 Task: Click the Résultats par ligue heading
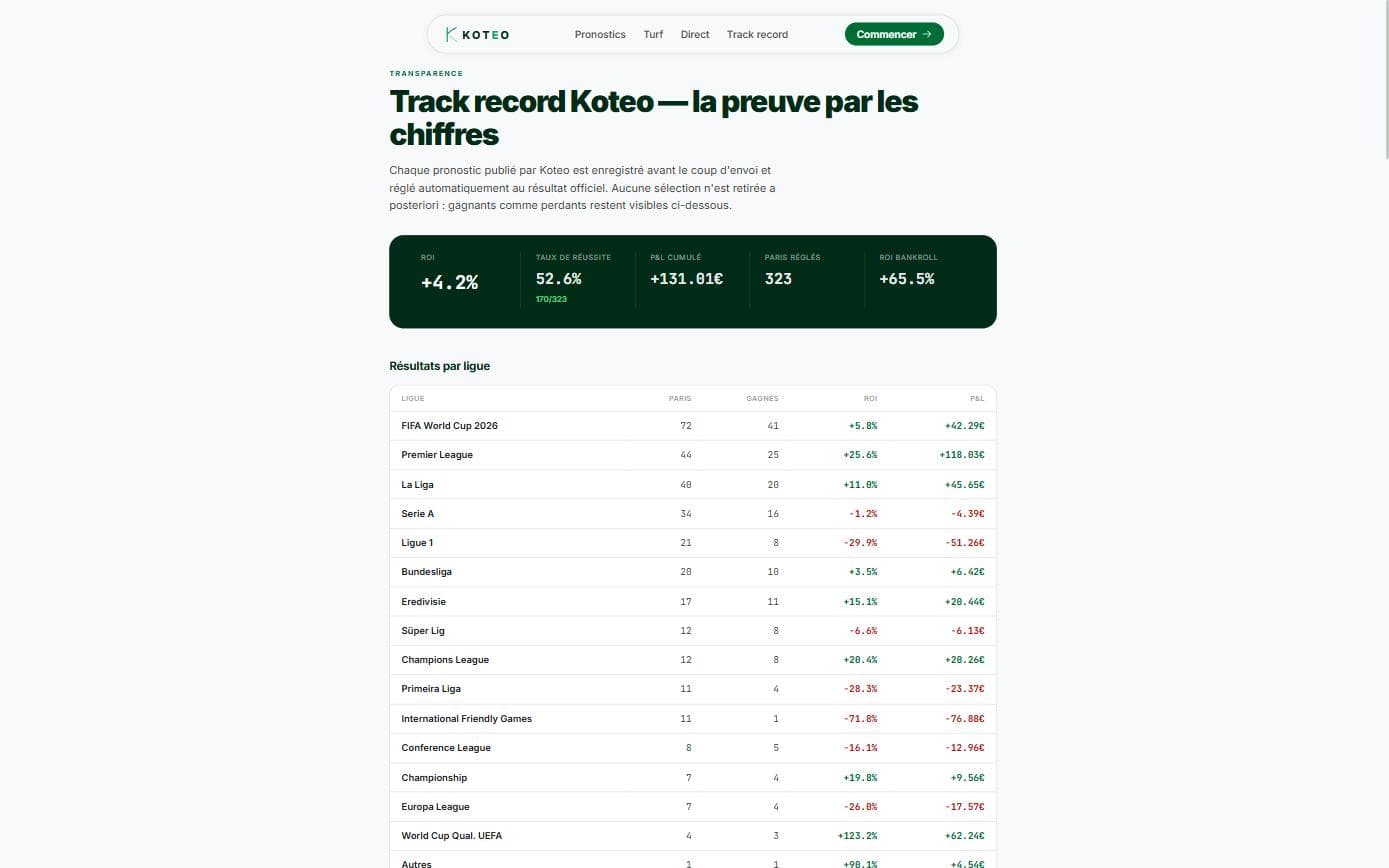[439, 366]
